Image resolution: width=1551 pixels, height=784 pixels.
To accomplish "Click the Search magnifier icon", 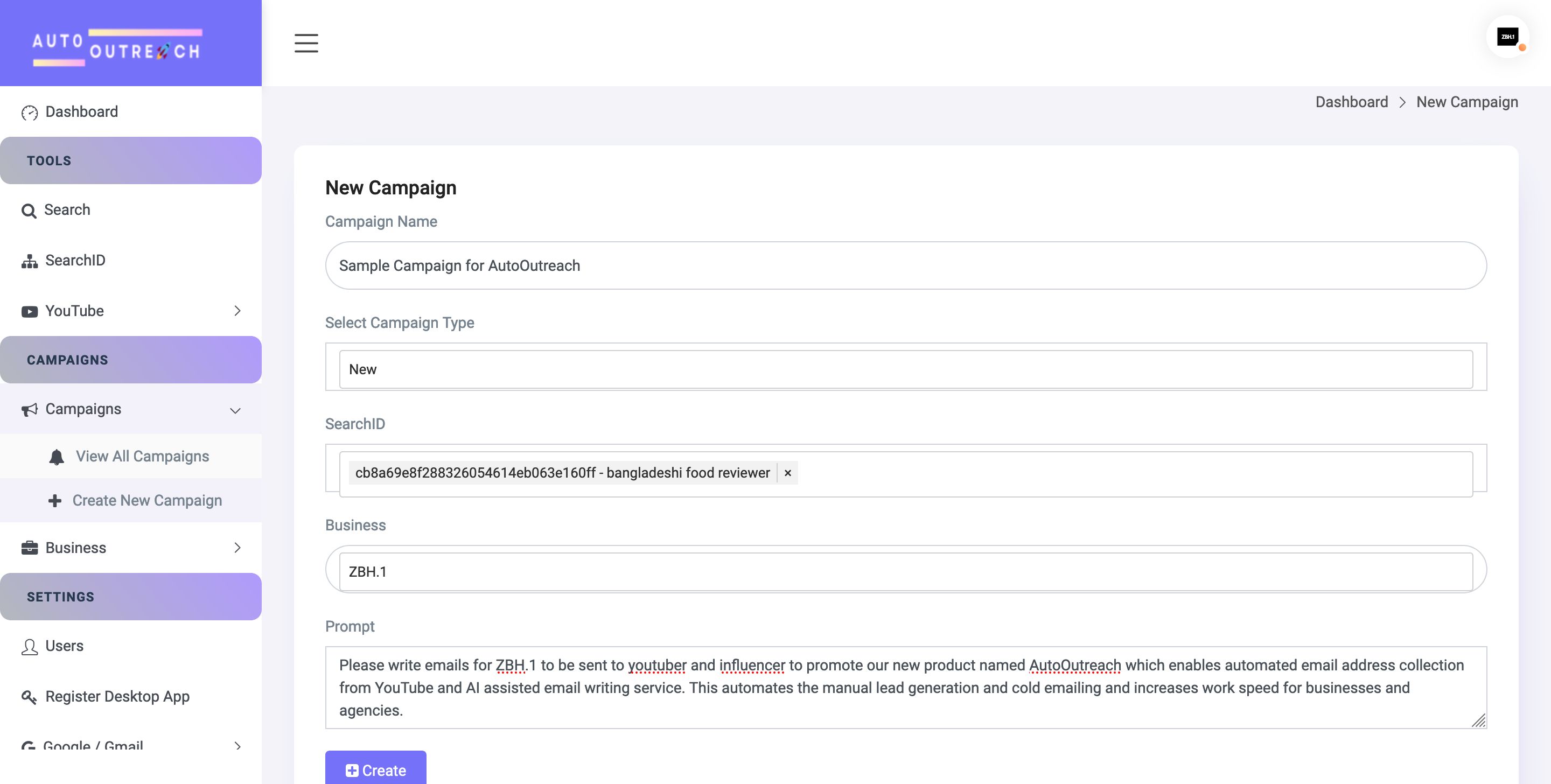I will (x=29, y=211).
